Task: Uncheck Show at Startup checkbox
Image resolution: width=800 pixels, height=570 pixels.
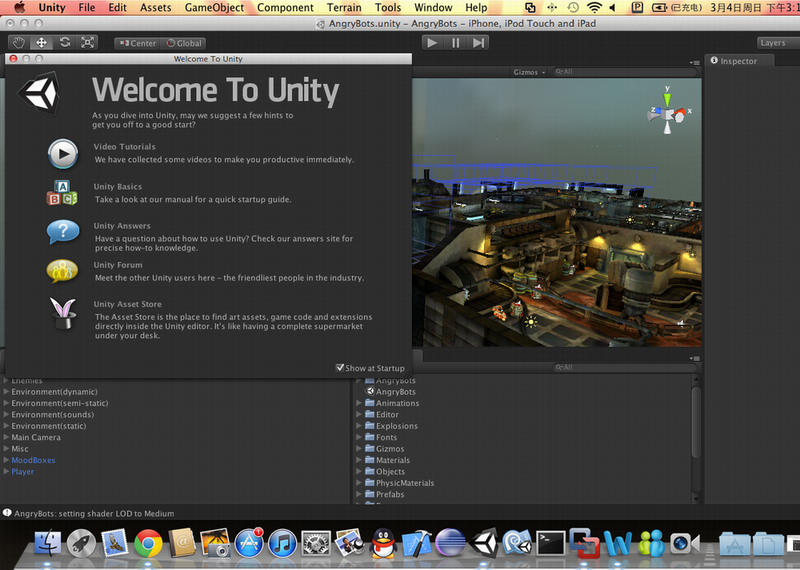Action: (x=340, y=367)
